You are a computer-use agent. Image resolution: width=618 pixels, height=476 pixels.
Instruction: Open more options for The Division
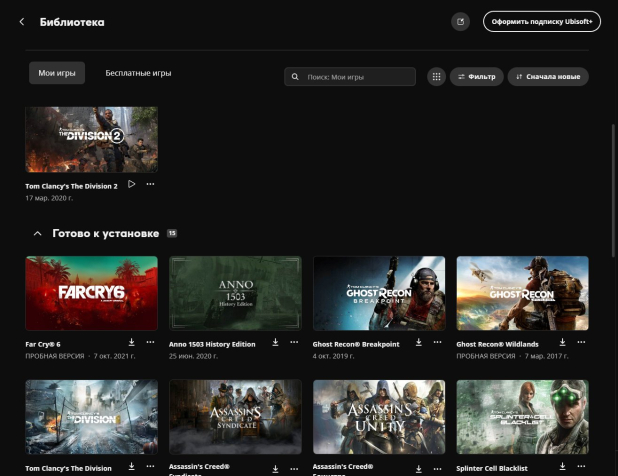pos(150,466)
